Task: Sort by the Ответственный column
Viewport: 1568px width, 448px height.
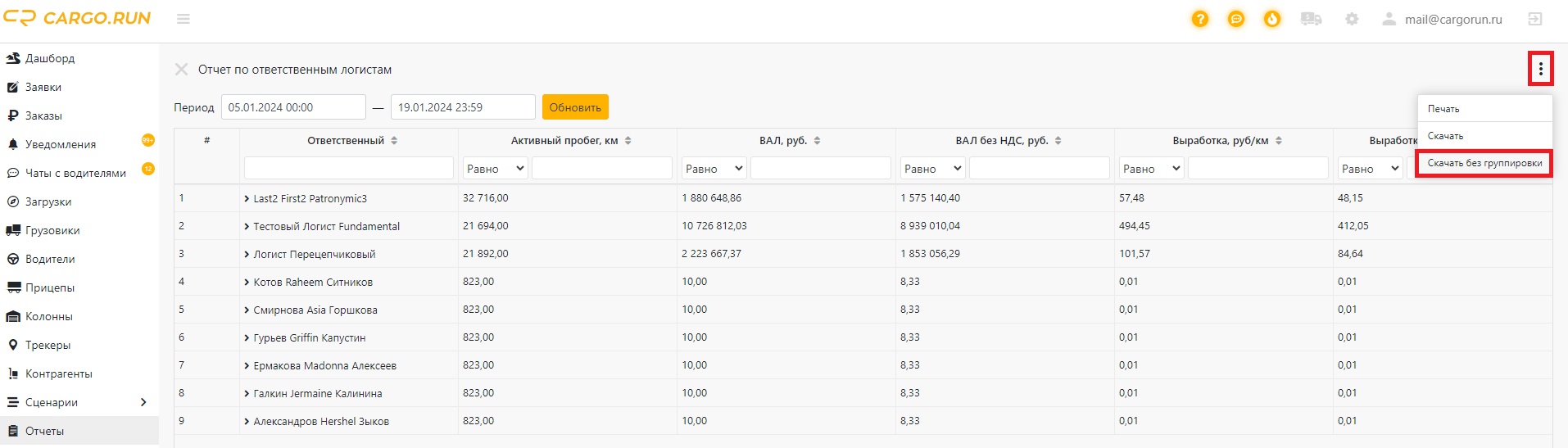Action: click(394, 141)
